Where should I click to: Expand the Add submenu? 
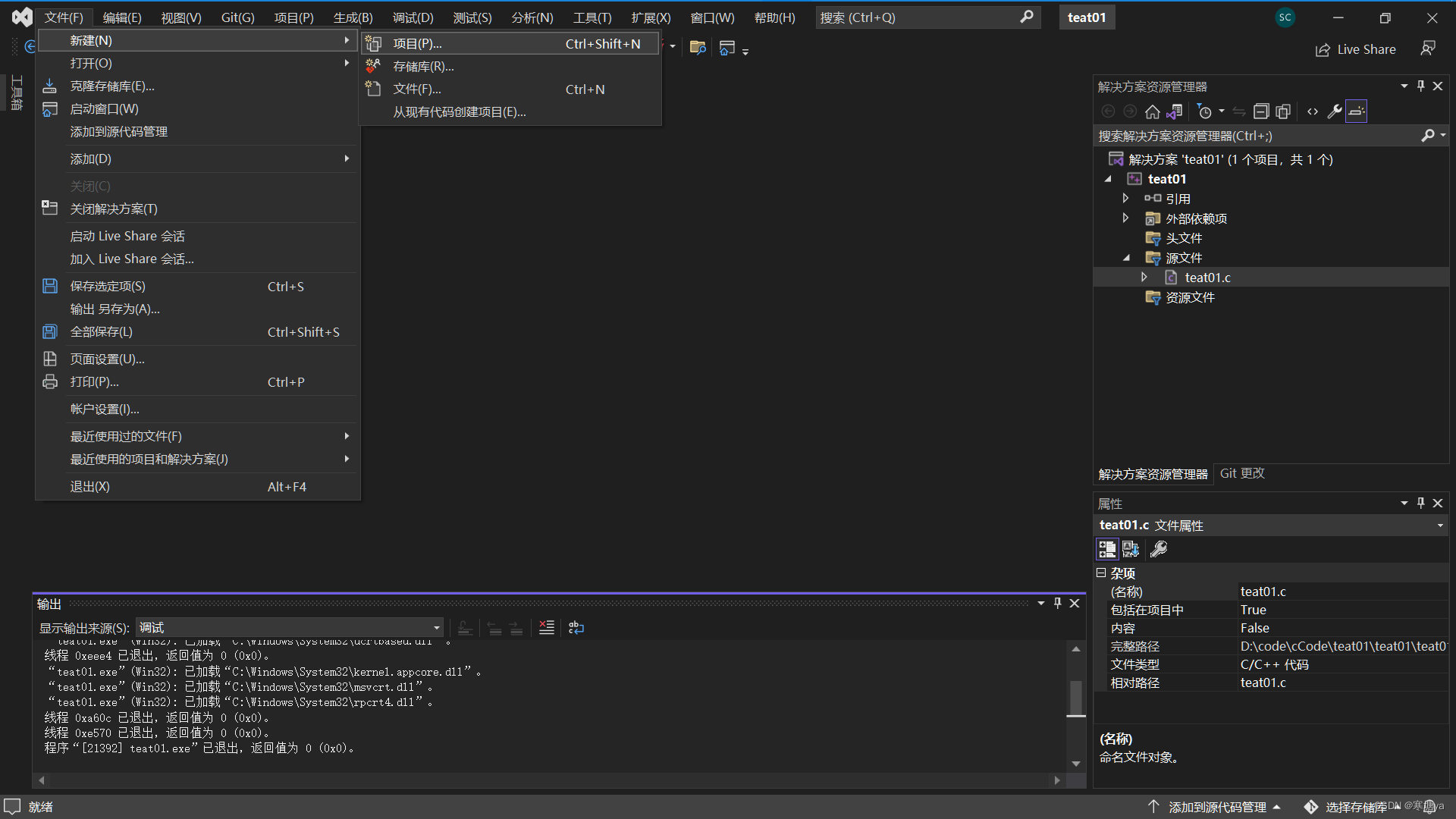(x=197, y=159)
